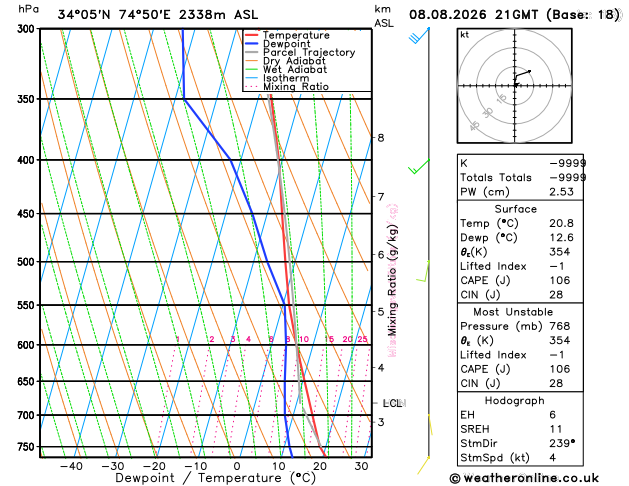Screen dimensions: 629x486
Task: Click the Pressure (mb) value 768
Action: (560, 326)
